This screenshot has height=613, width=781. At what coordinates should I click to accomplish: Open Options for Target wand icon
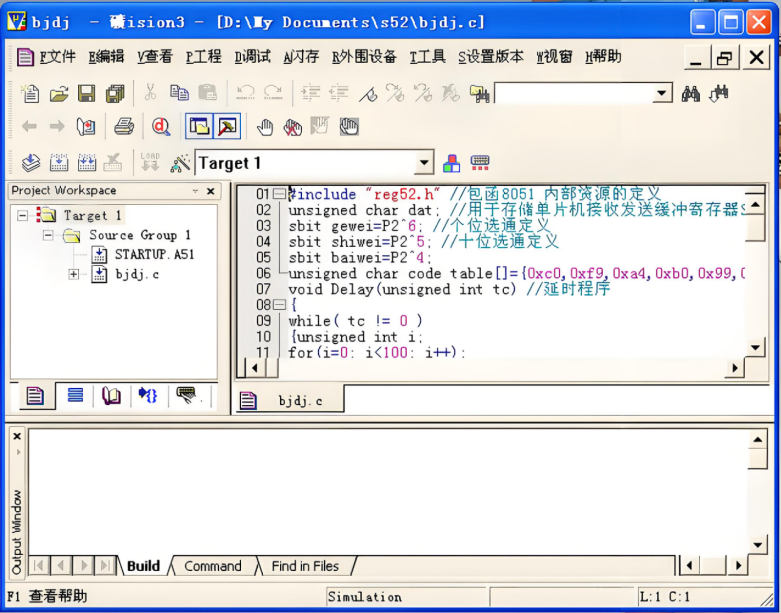coord(180,163)
